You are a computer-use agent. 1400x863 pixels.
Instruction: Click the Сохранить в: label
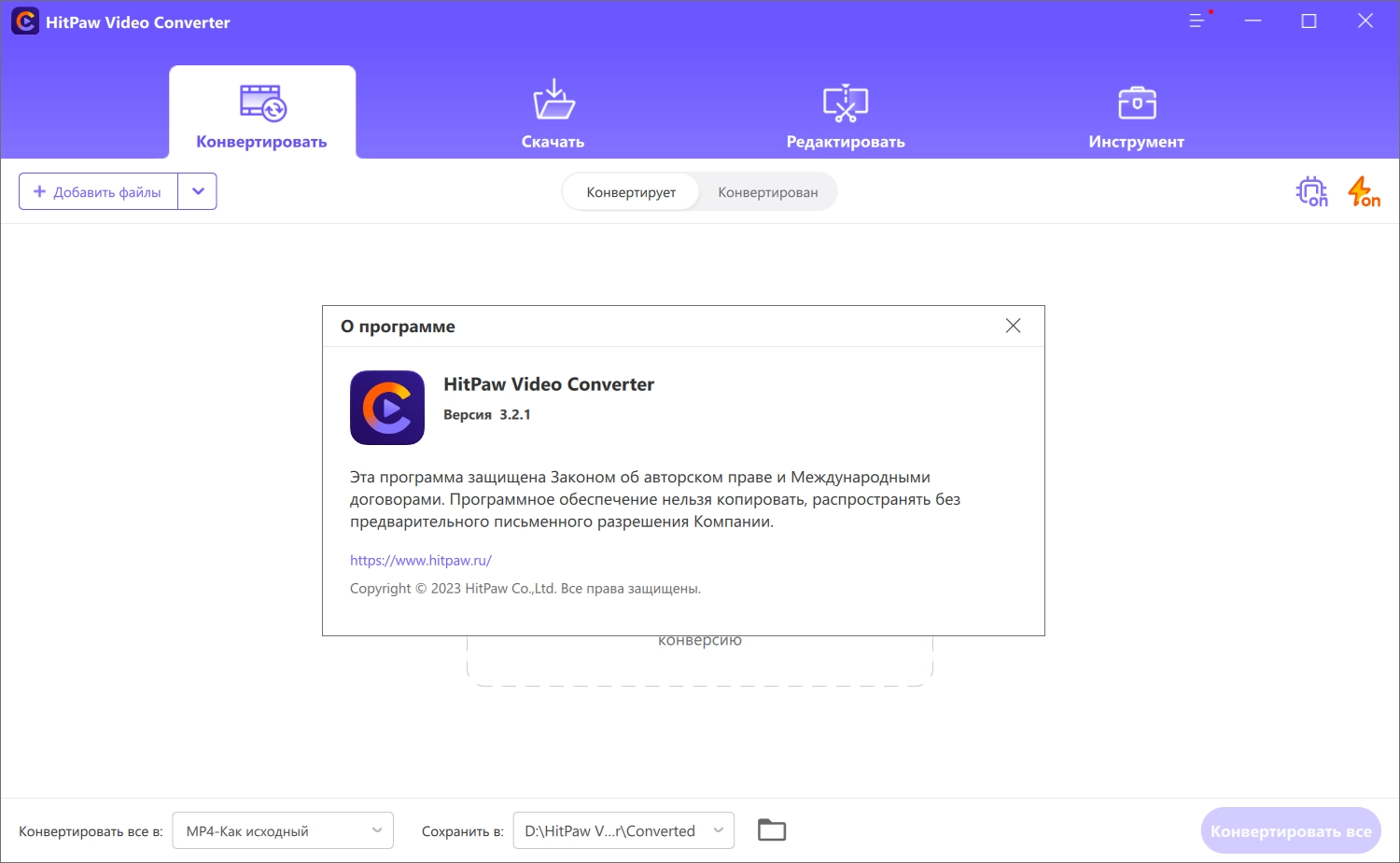pos(463,831)
